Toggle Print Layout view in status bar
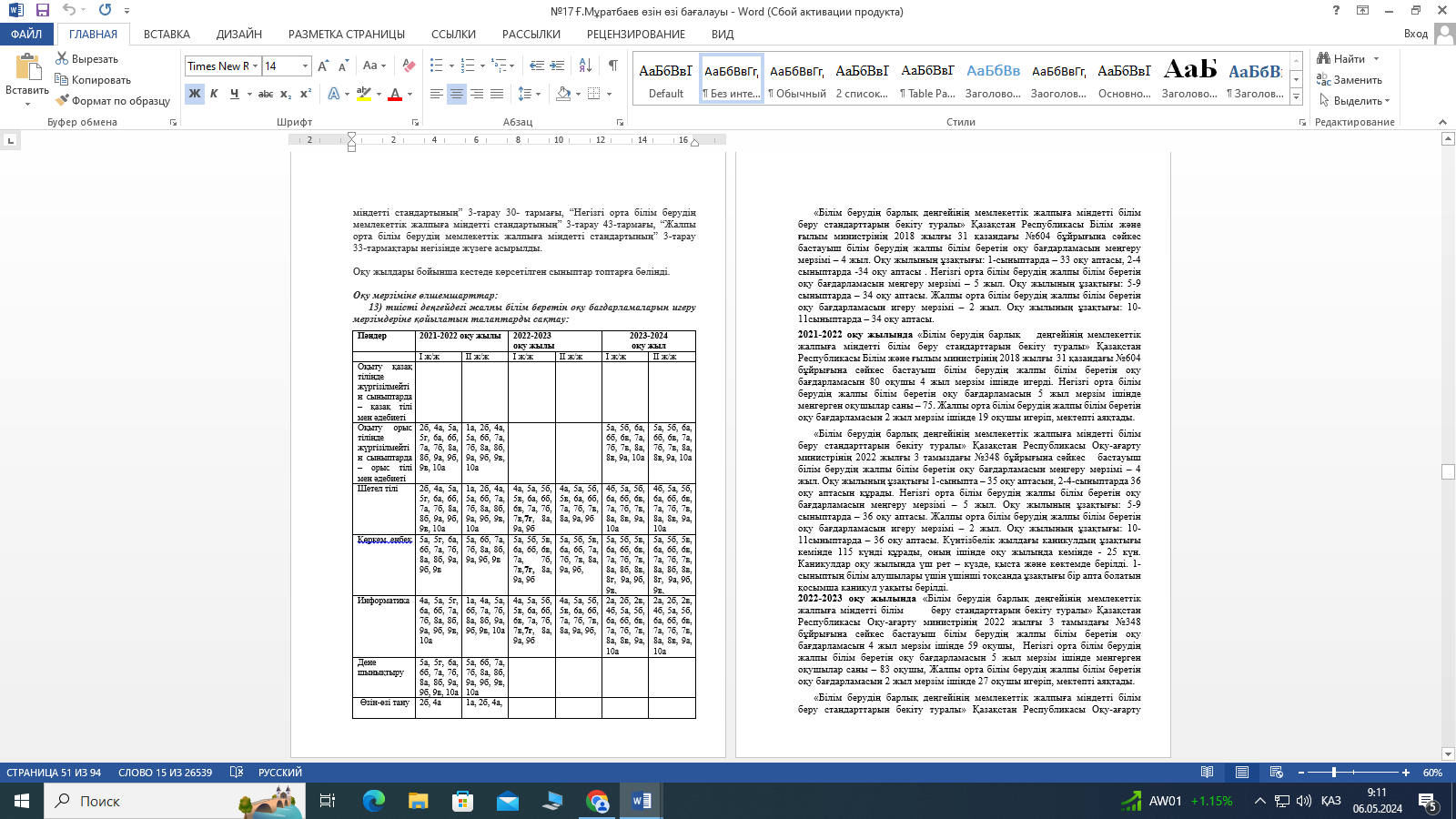 pos(1241,773)
